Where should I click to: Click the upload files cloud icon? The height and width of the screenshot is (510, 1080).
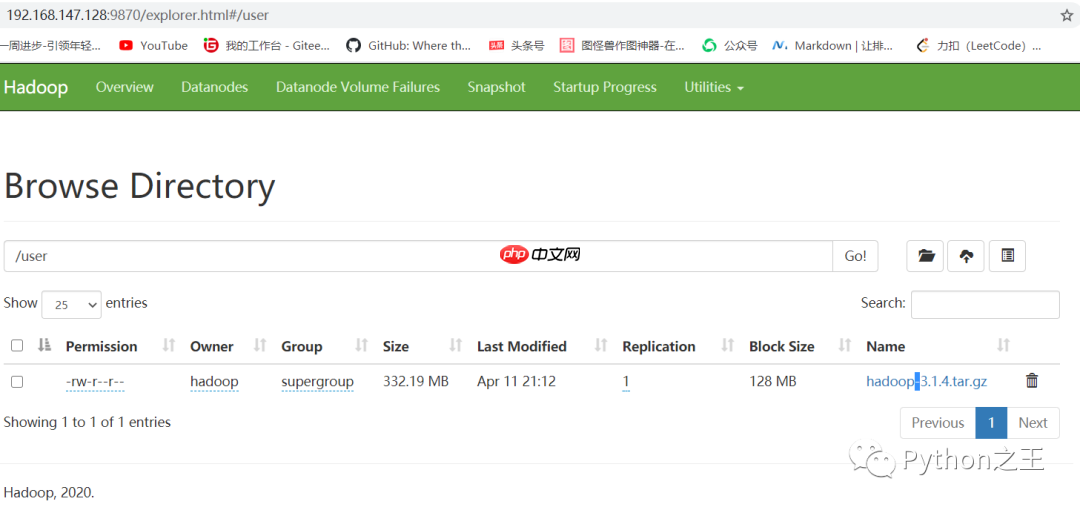tap(966, 256)
